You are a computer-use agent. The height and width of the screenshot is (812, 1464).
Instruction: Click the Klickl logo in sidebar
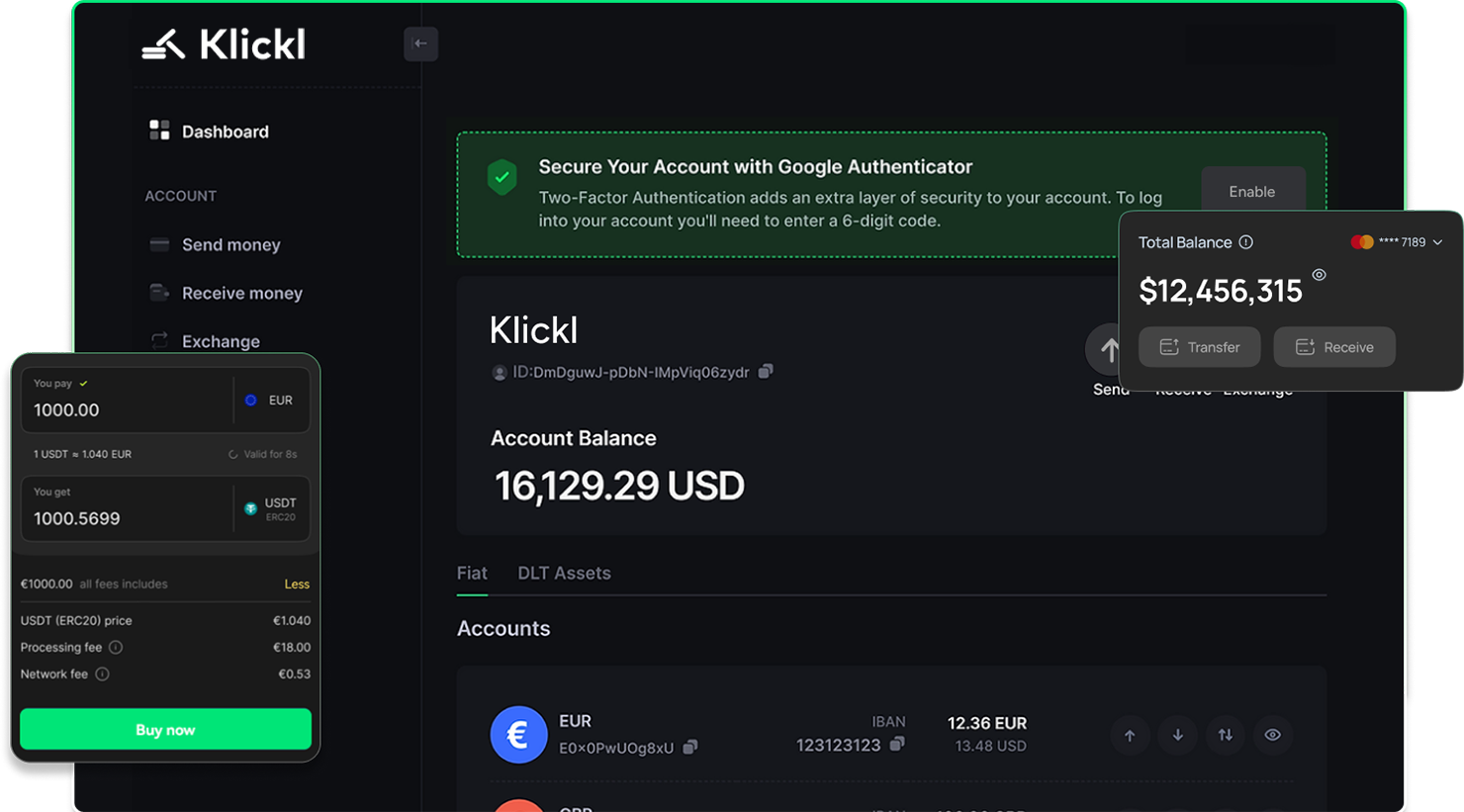tap(224, 44)
